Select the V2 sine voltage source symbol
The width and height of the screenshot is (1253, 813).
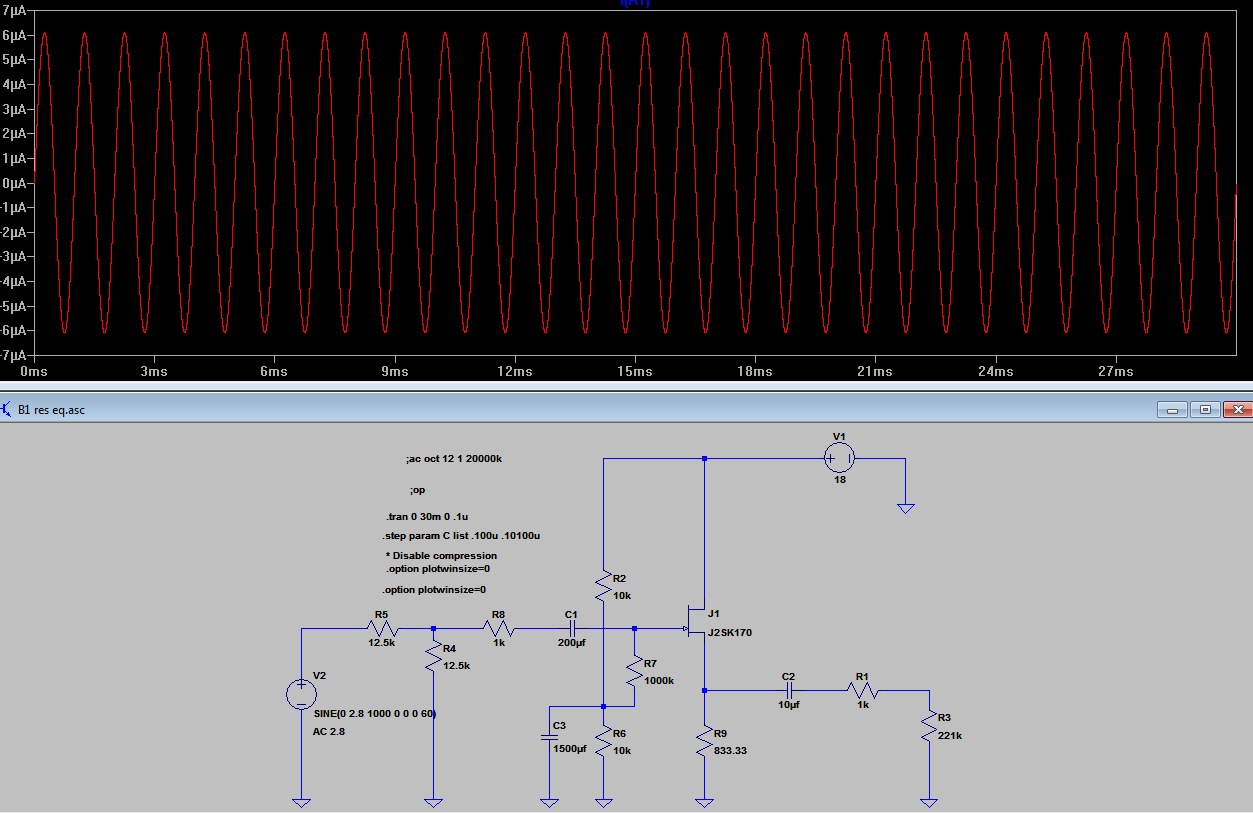301,694
